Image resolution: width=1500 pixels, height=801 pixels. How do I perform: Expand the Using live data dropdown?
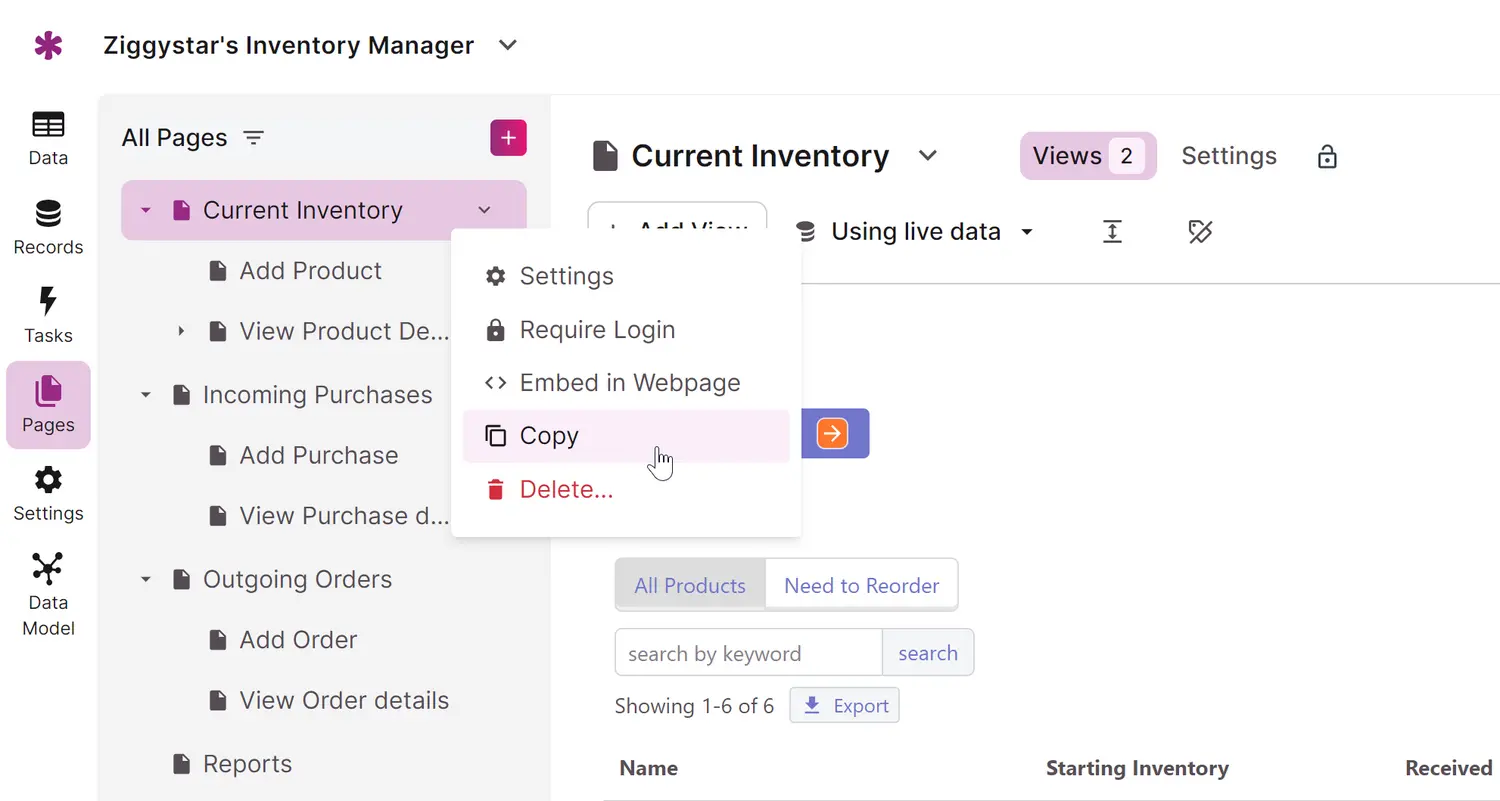[1026, 232]
